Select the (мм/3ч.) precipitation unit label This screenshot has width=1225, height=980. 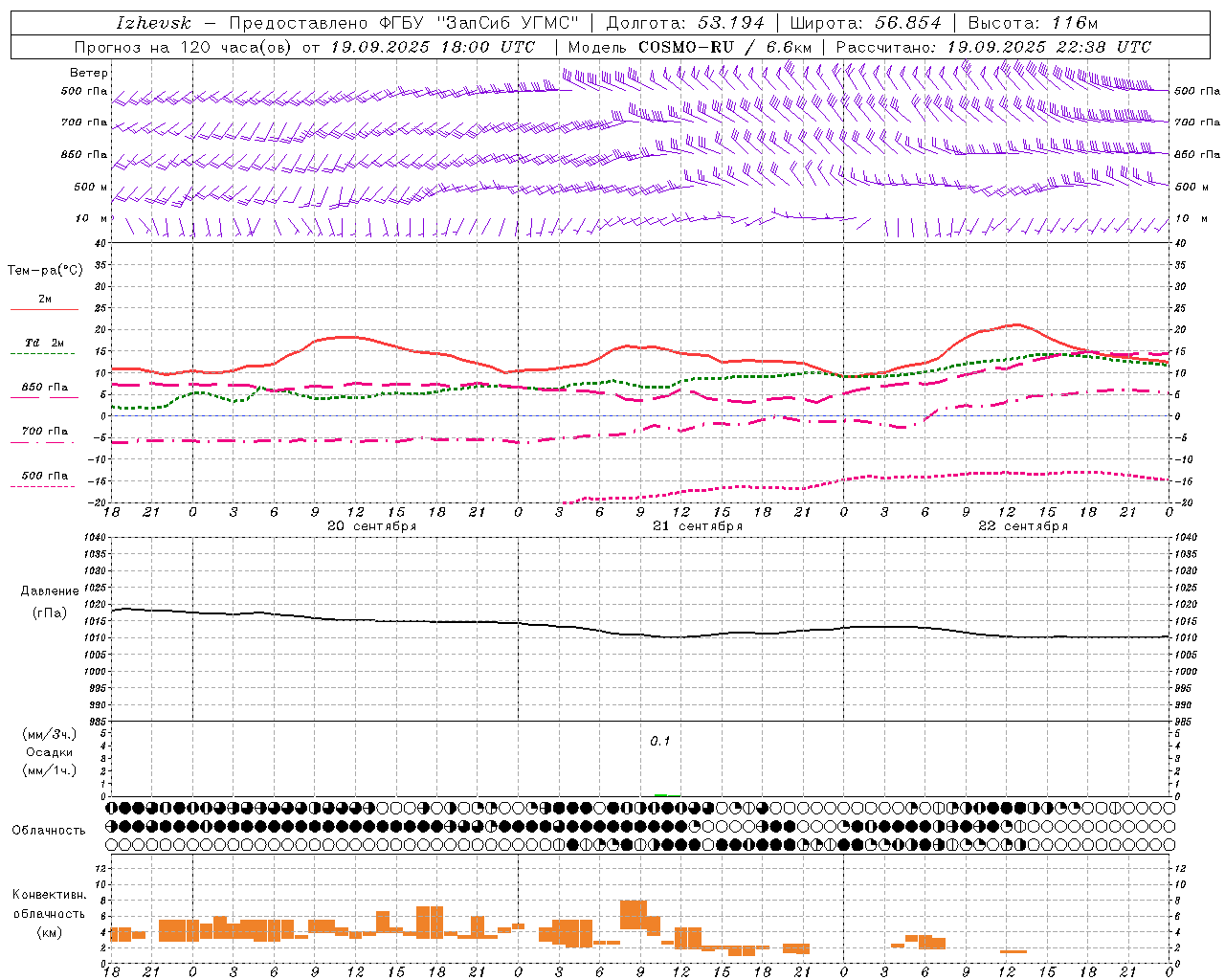50,734
